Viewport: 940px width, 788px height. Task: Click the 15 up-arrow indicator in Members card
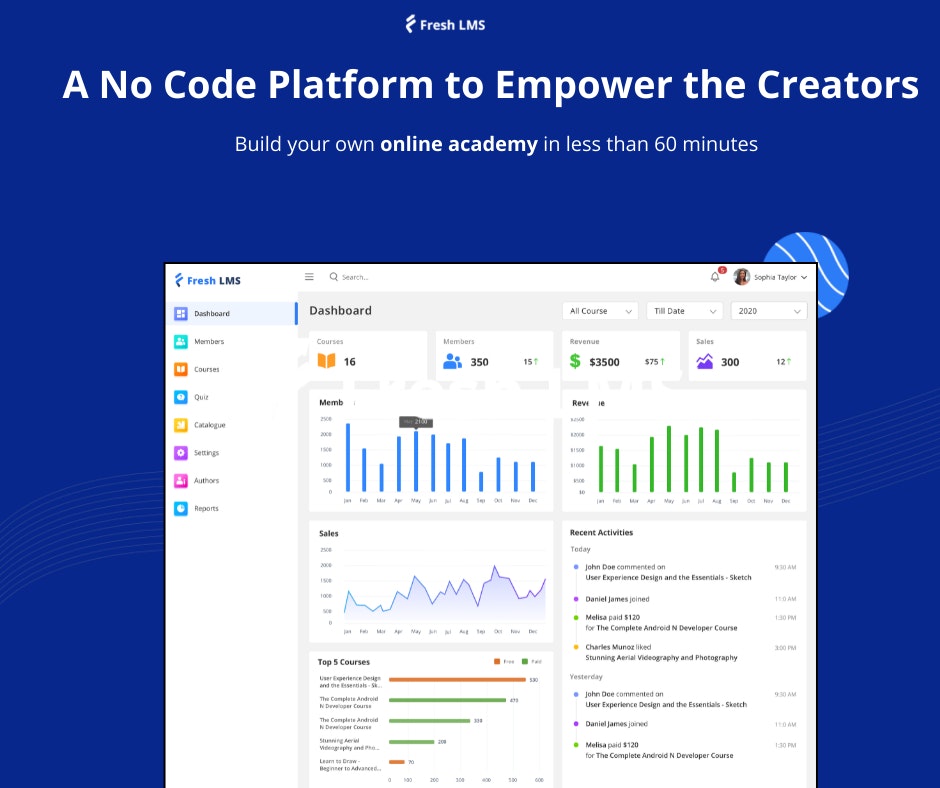coord(531,362)
